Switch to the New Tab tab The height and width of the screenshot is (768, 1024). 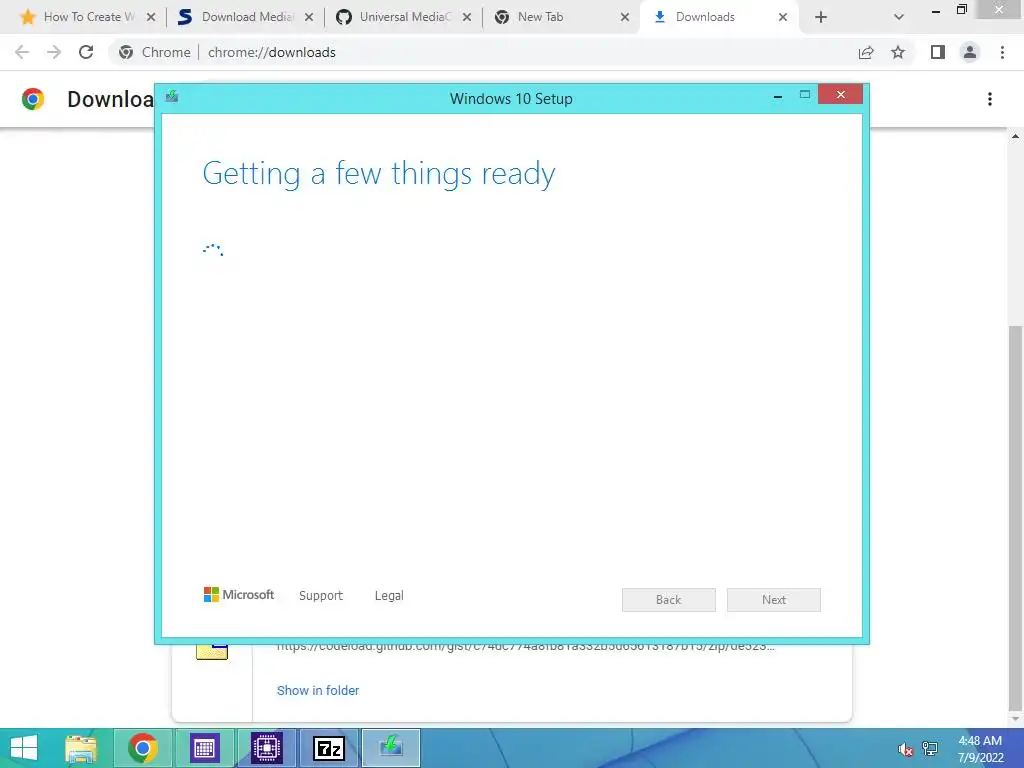point(539,17)
